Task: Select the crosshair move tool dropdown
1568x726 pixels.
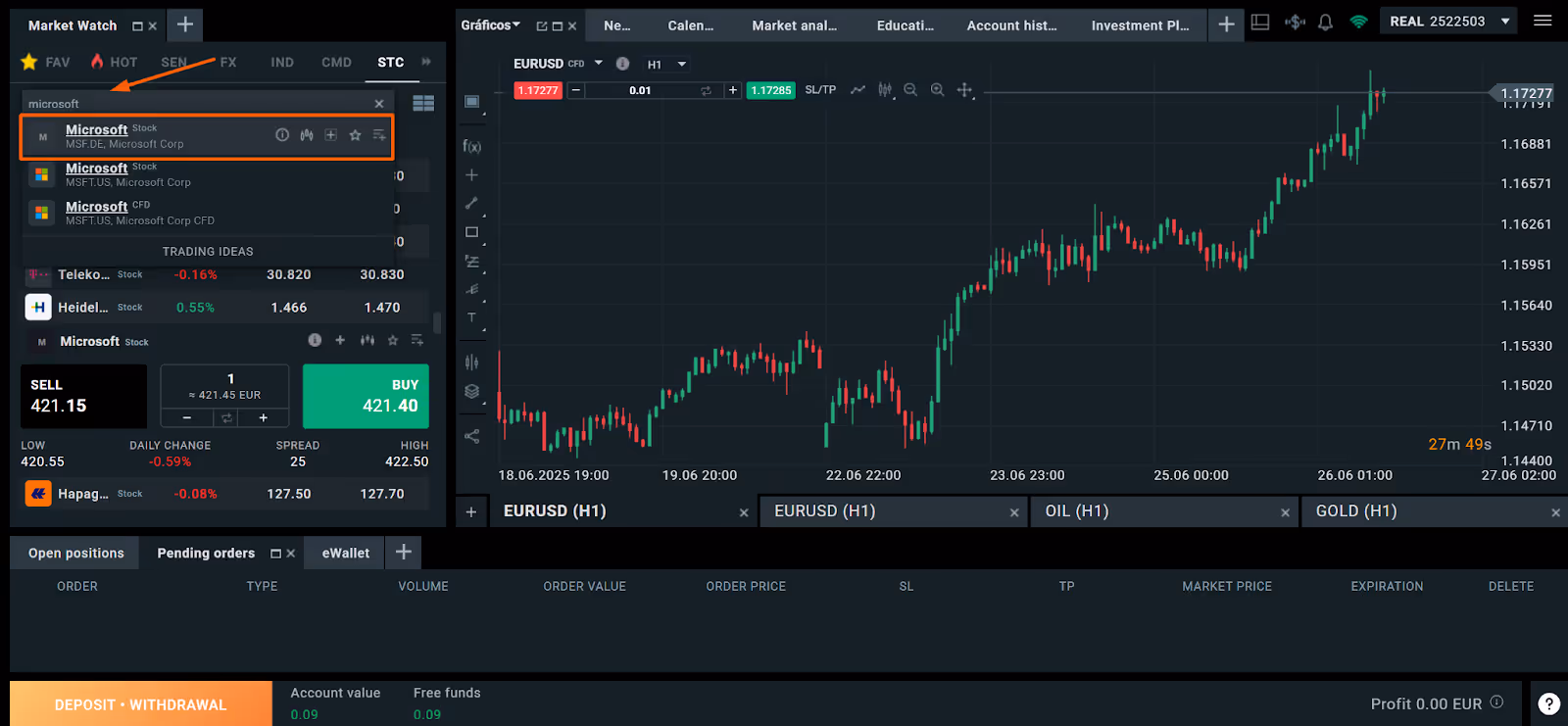Action: (965, 90)
